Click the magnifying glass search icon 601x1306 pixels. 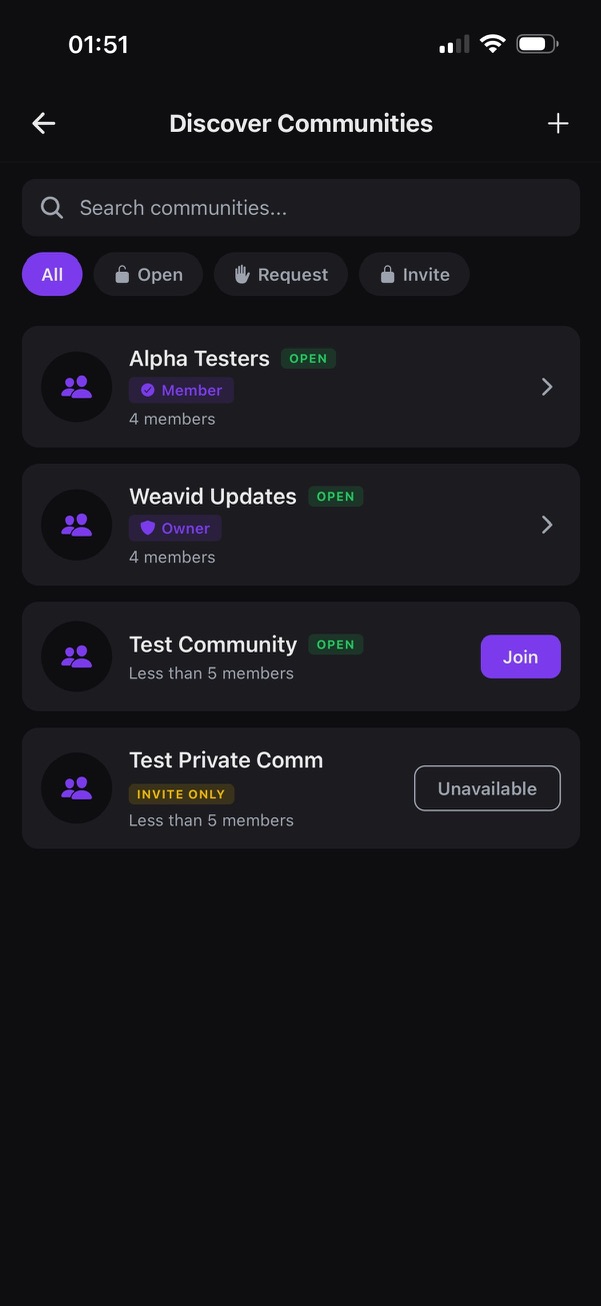(x=51, y=207)
